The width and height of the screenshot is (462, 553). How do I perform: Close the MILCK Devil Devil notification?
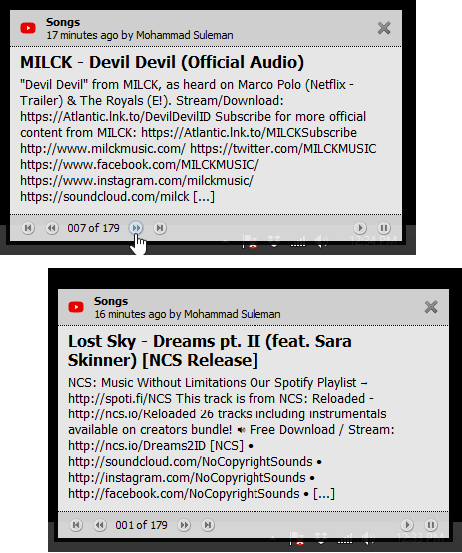click(x=384, y=28)
